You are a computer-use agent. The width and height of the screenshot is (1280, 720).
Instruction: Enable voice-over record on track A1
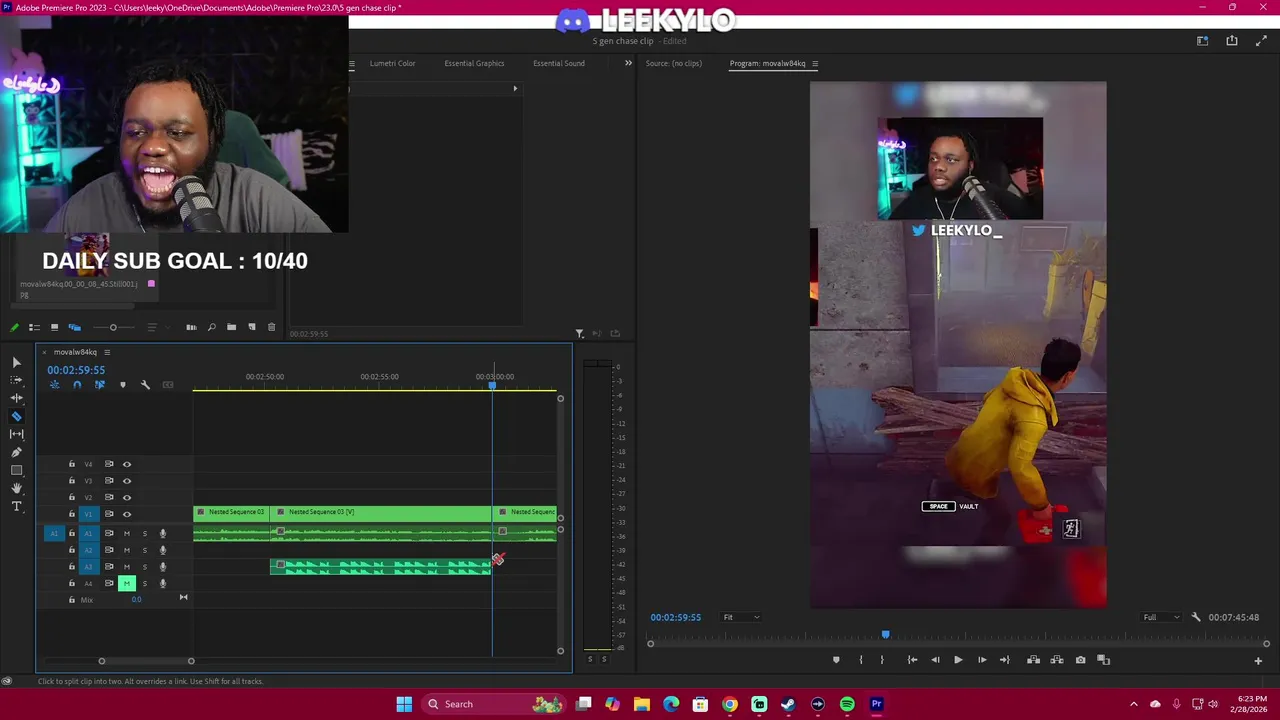pyautogui.click(x=163, y=533)
